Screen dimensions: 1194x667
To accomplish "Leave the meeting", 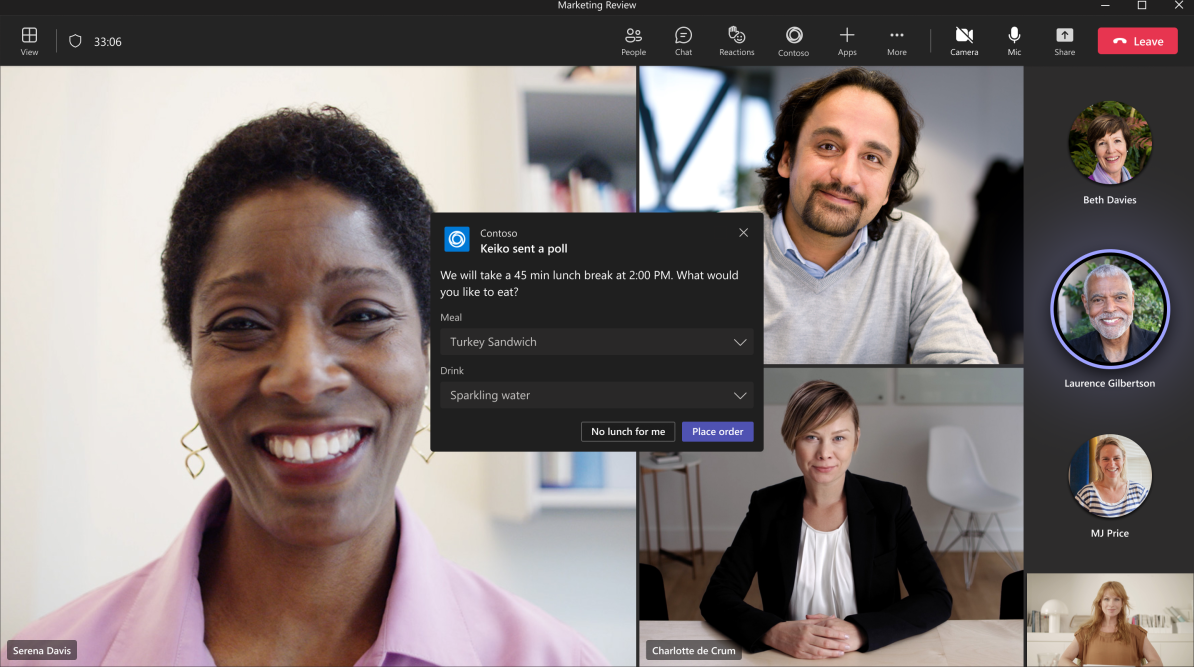I will pos(1138,41).
